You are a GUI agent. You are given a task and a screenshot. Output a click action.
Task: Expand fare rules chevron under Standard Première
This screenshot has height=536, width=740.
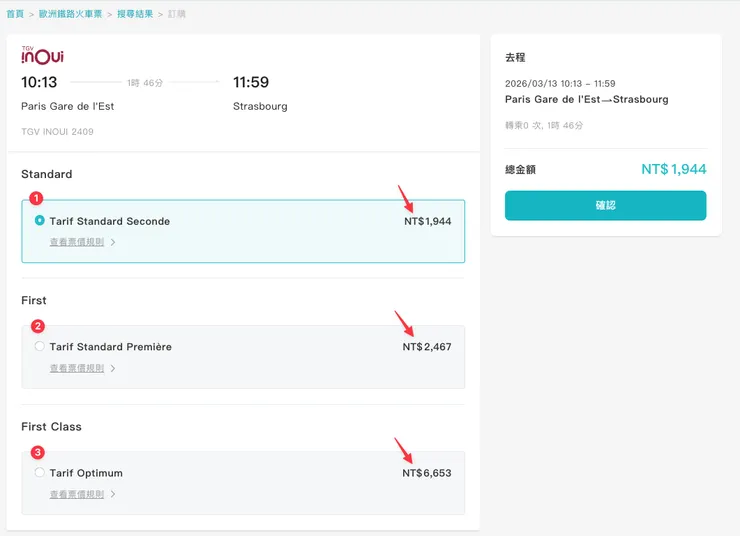[113, 368]
